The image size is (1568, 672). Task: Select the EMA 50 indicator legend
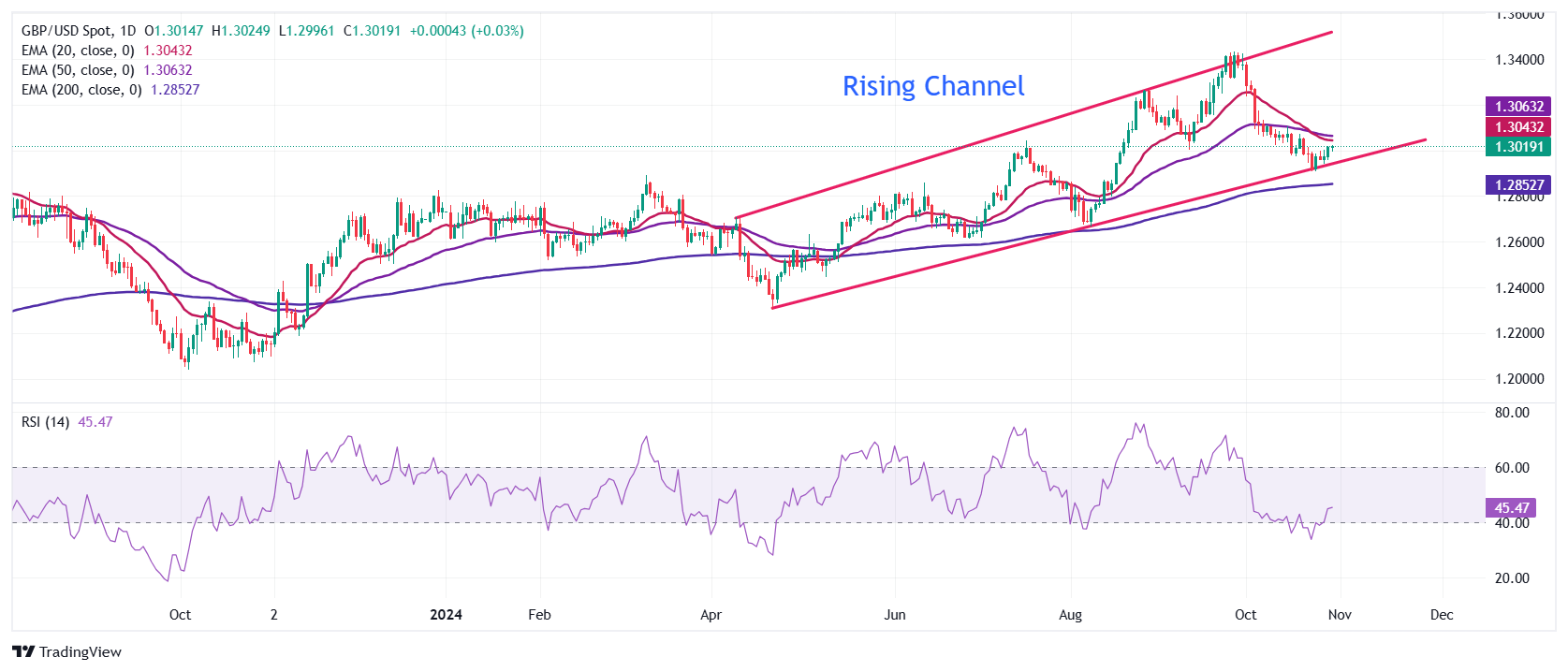(78, 70)
